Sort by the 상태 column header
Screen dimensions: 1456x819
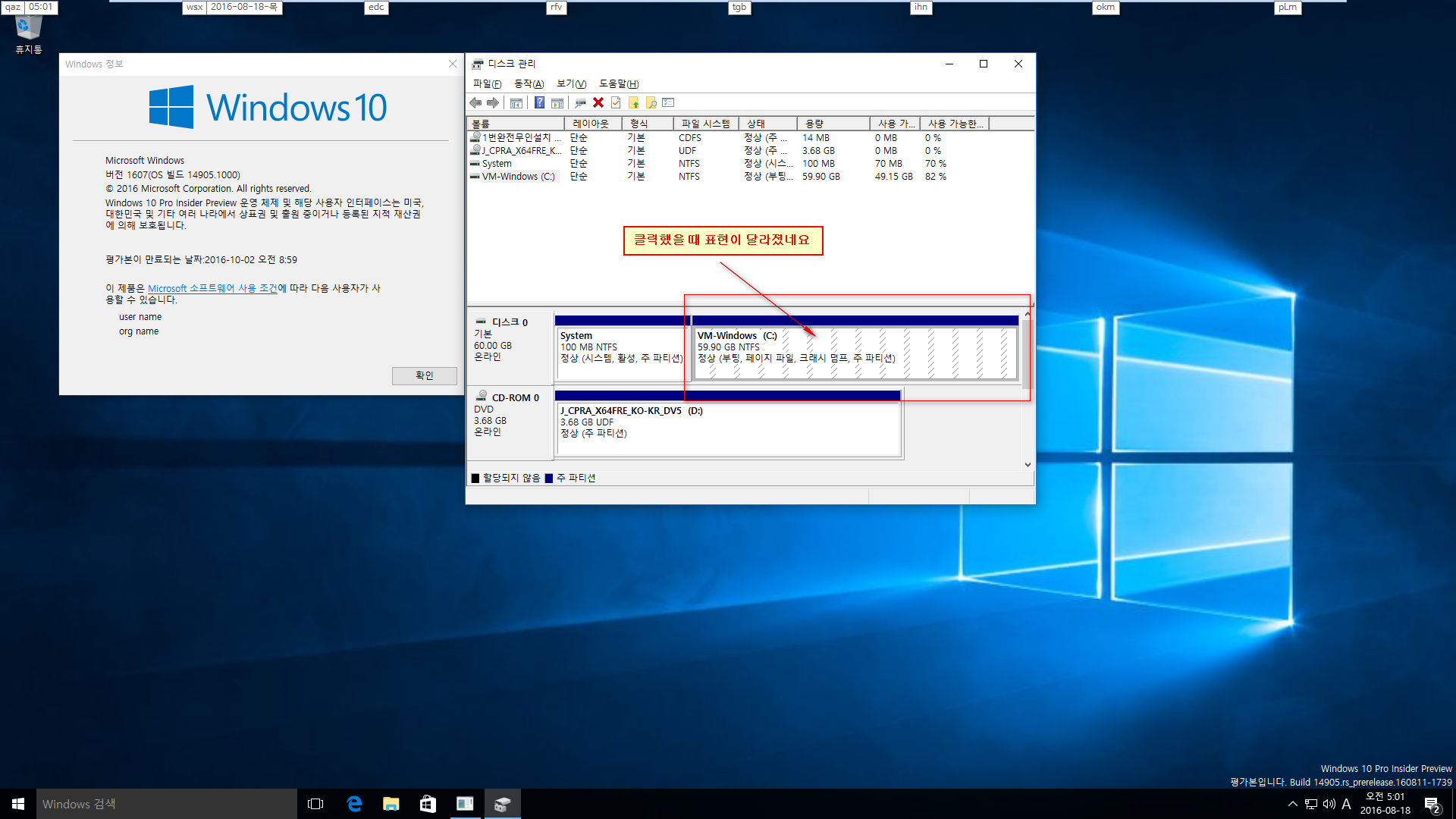pyautogui.click(x=768, y=124)
